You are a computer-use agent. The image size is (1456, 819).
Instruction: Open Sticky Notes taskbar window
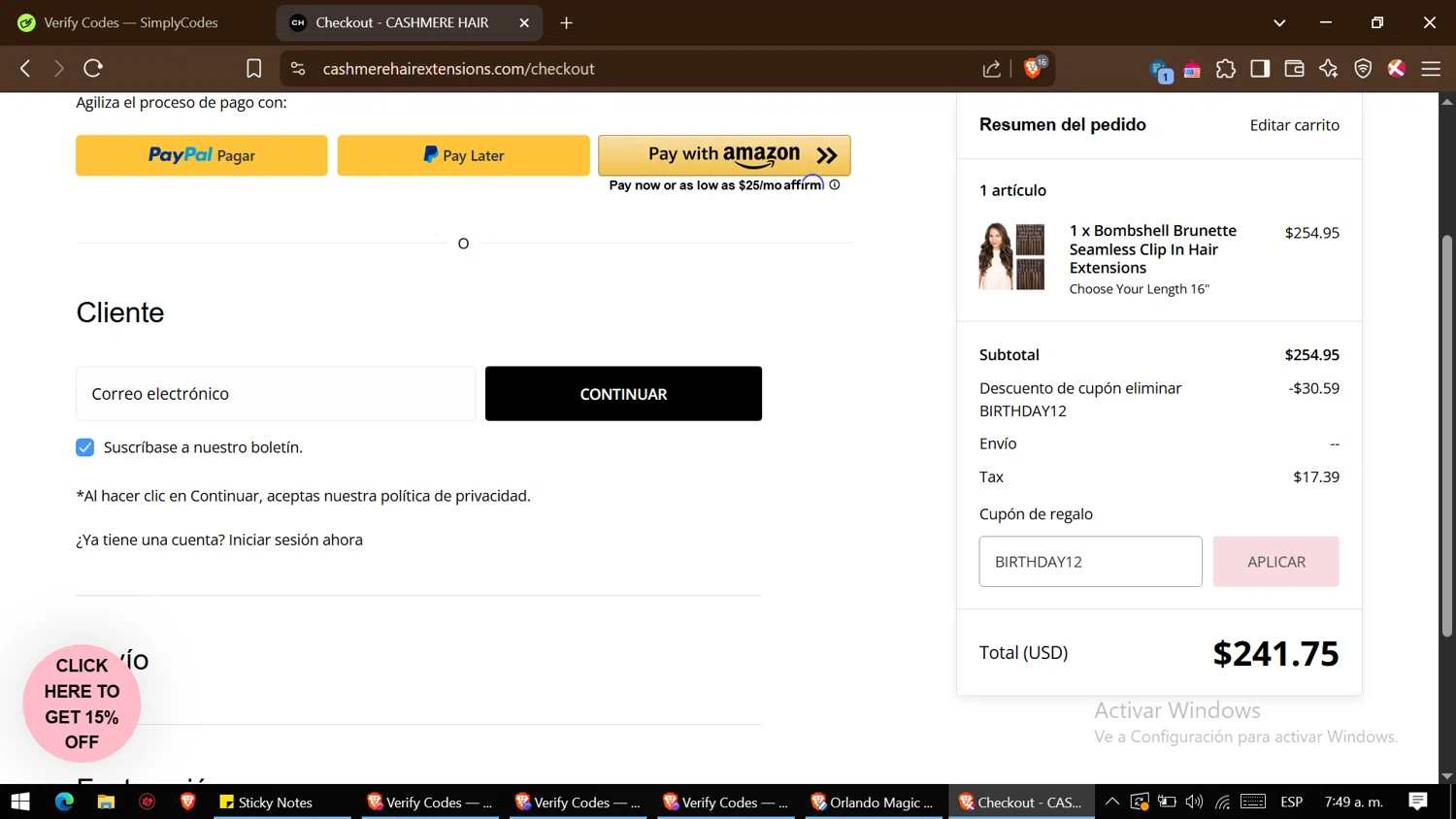tap(281, 802)
